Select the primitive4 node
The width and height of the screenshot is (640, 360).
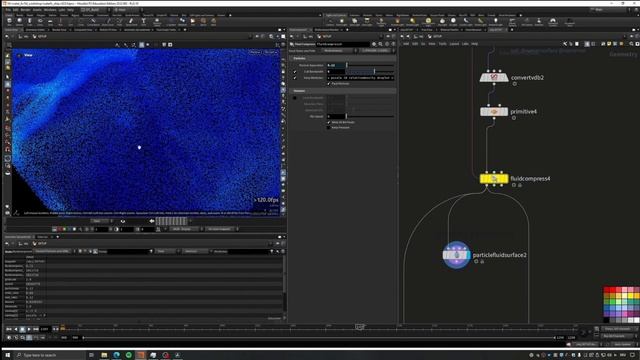pyautogui.click(x=494, y=111)
